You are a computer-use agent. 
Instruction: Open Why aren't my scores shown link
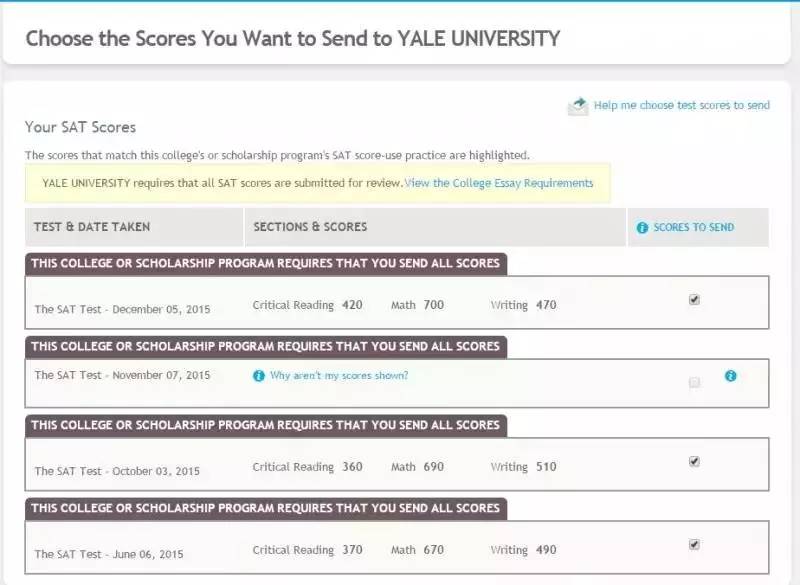click(x=339, y=375)
